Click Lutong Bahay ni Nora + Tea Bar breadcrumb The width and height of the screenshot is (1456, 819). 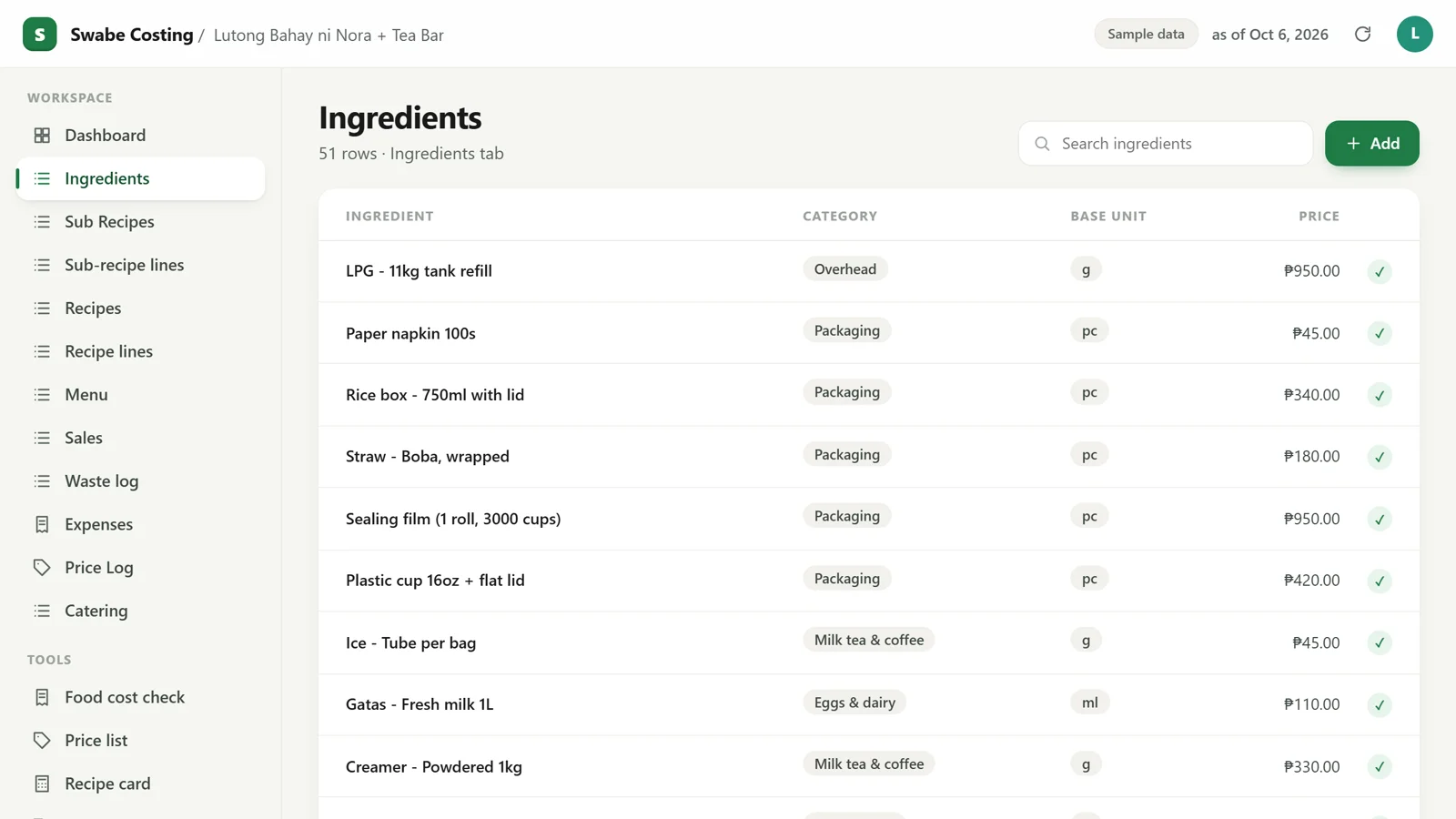pyautogui.click(x=329, y=35)
